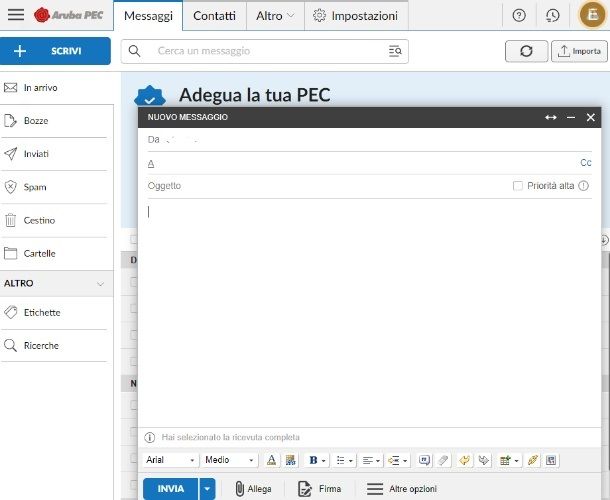This screenshot has width=610, height=500.
Task: Insert a blockquote
Action: pyautogui.click(x=424, y=460)
